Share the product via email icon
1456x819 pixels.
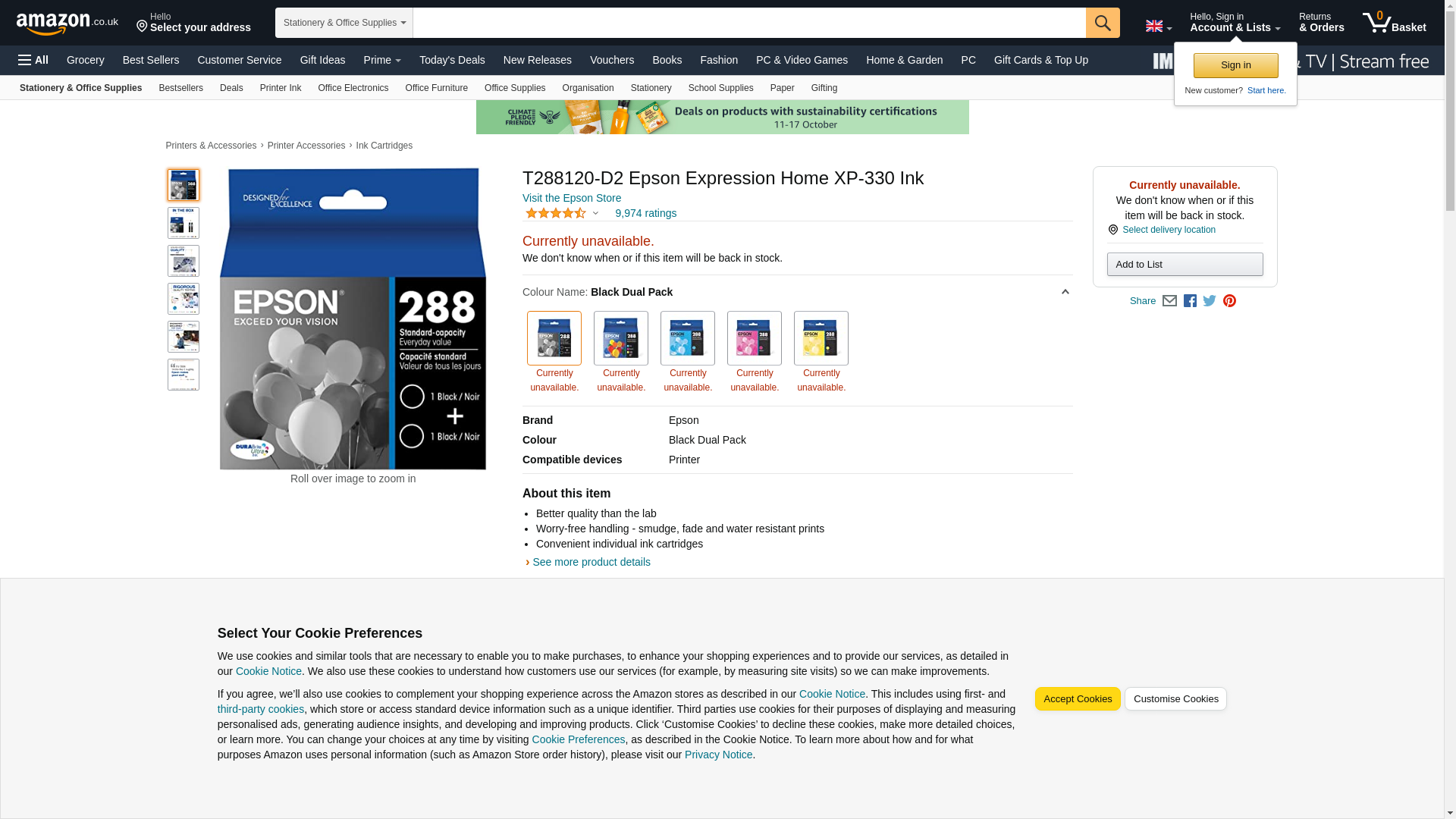click(x=1169, y=301)
